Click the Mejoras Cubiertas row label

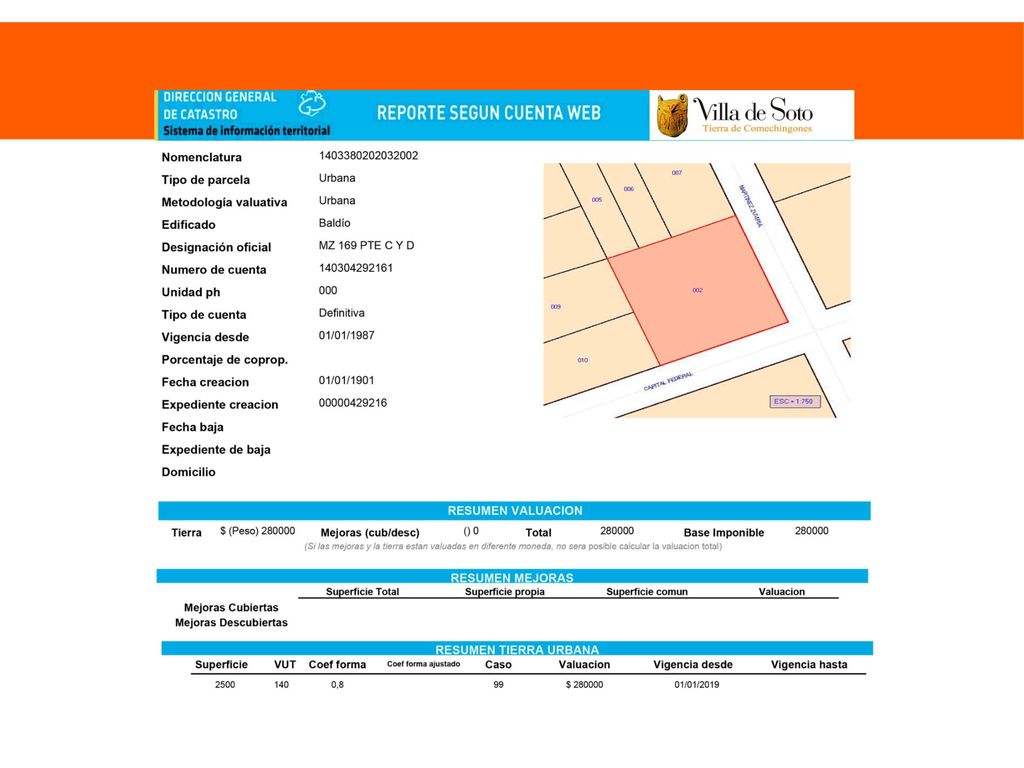point(231,607)
